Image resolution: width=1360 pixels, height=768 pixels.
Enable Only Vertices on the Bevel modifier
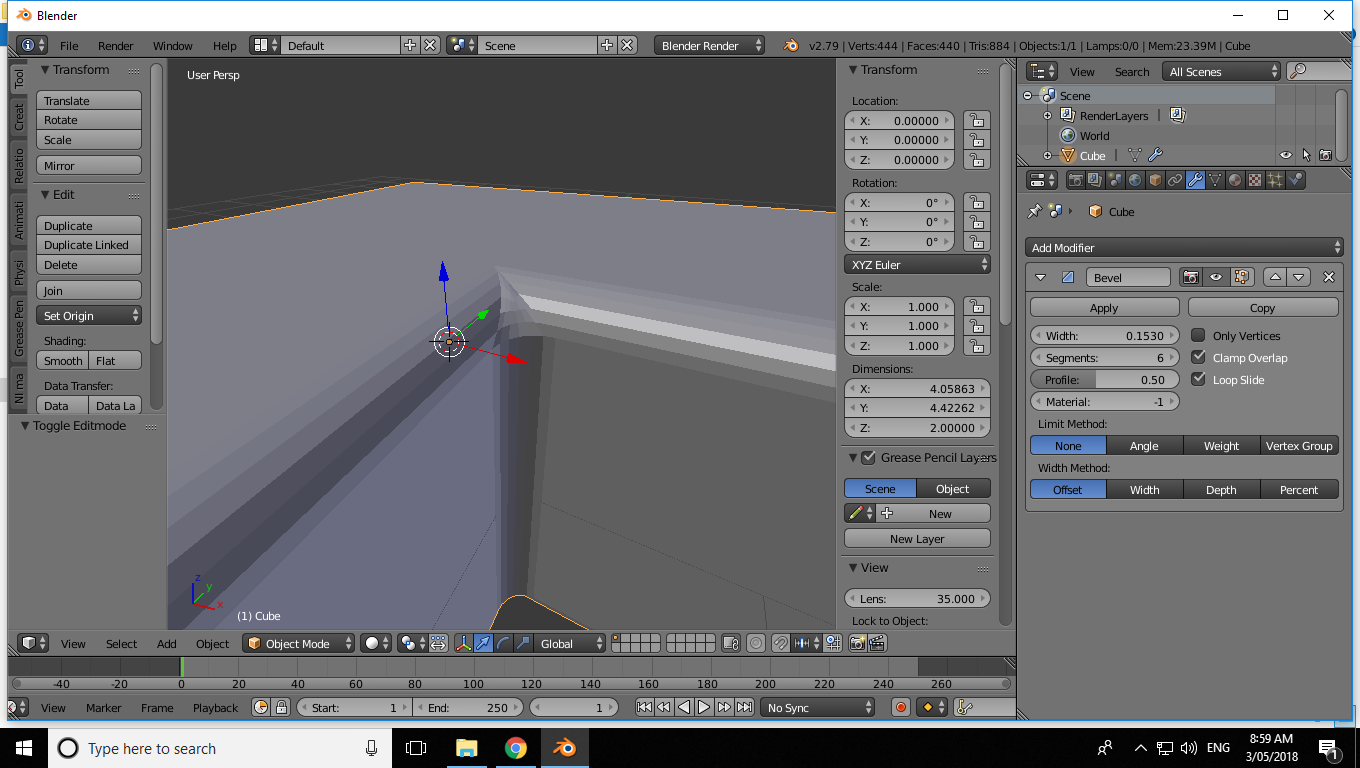(x=1198, y=335)
